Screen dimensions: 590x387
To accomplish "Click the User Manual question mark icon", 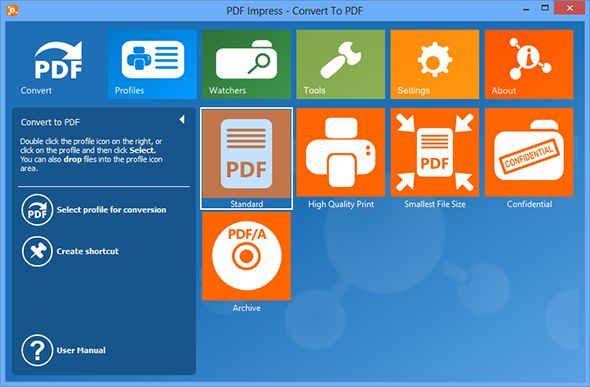I will pyautogui.click(x=37, y=350).
